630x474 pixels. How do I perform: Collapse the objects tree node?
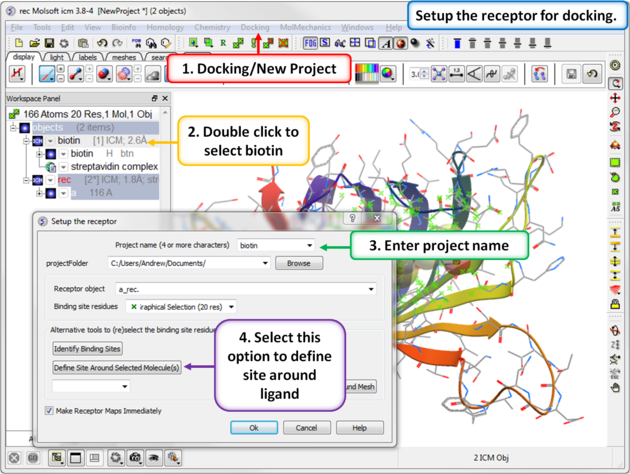(14, 128)
